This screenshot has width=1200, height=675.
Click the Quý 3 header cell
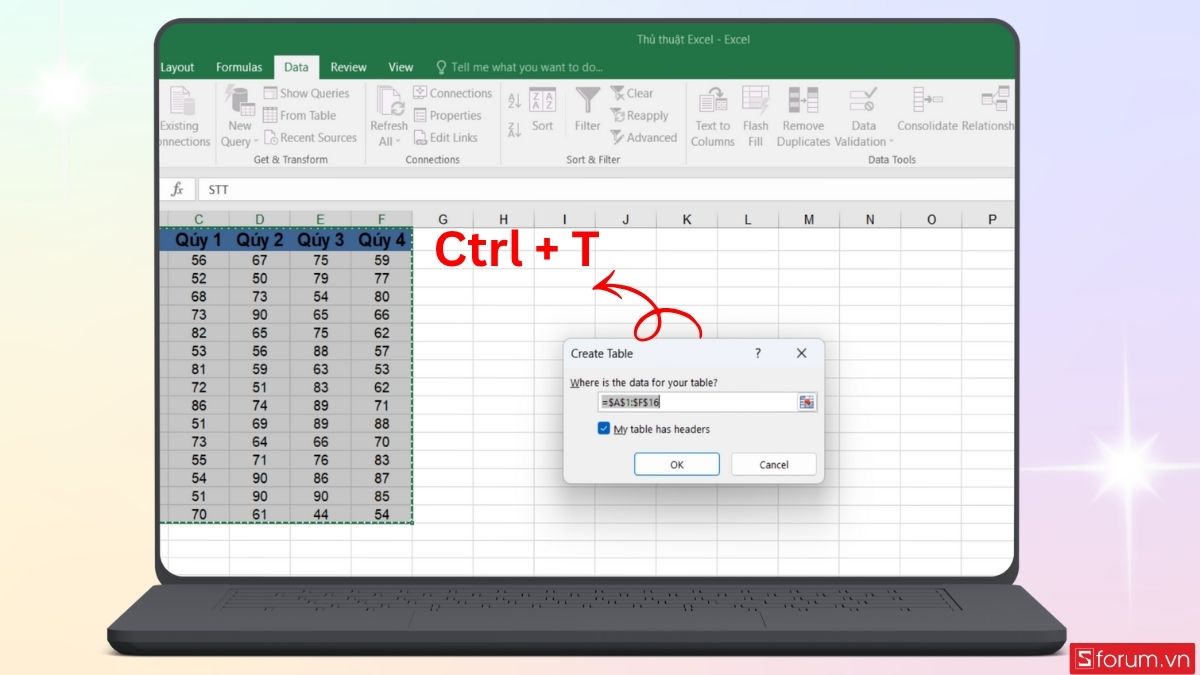click(x=321, y=240)
